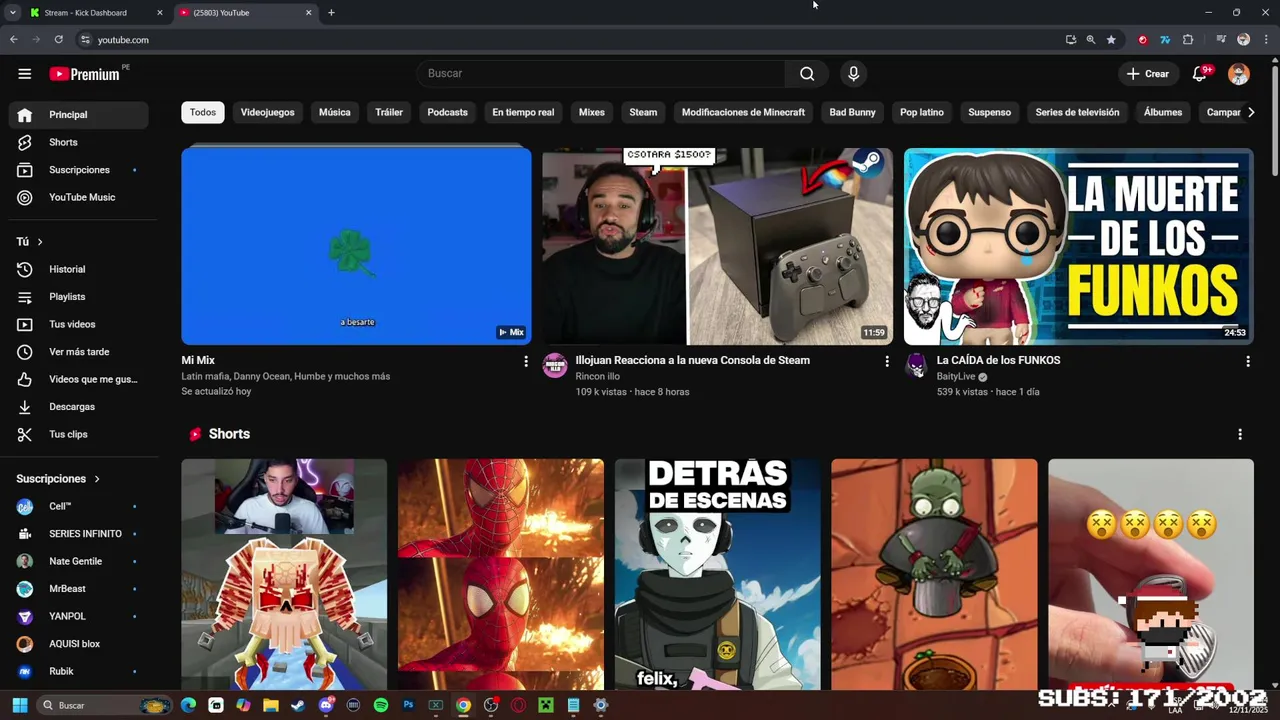The width and height of the screenshot is (1280, 720).
Task: Bookmark this page with star icon
Action: [x=1111, y=40]
